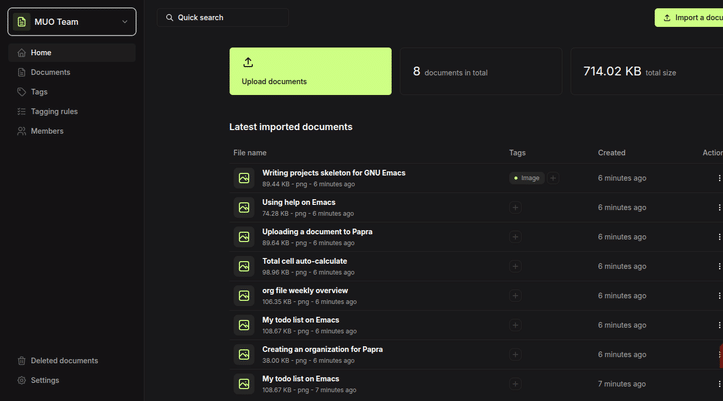This screenshot has height=401, width=723.
Task: Click the Import a document button
Action: pyautogui.click(x=689, y=18)
